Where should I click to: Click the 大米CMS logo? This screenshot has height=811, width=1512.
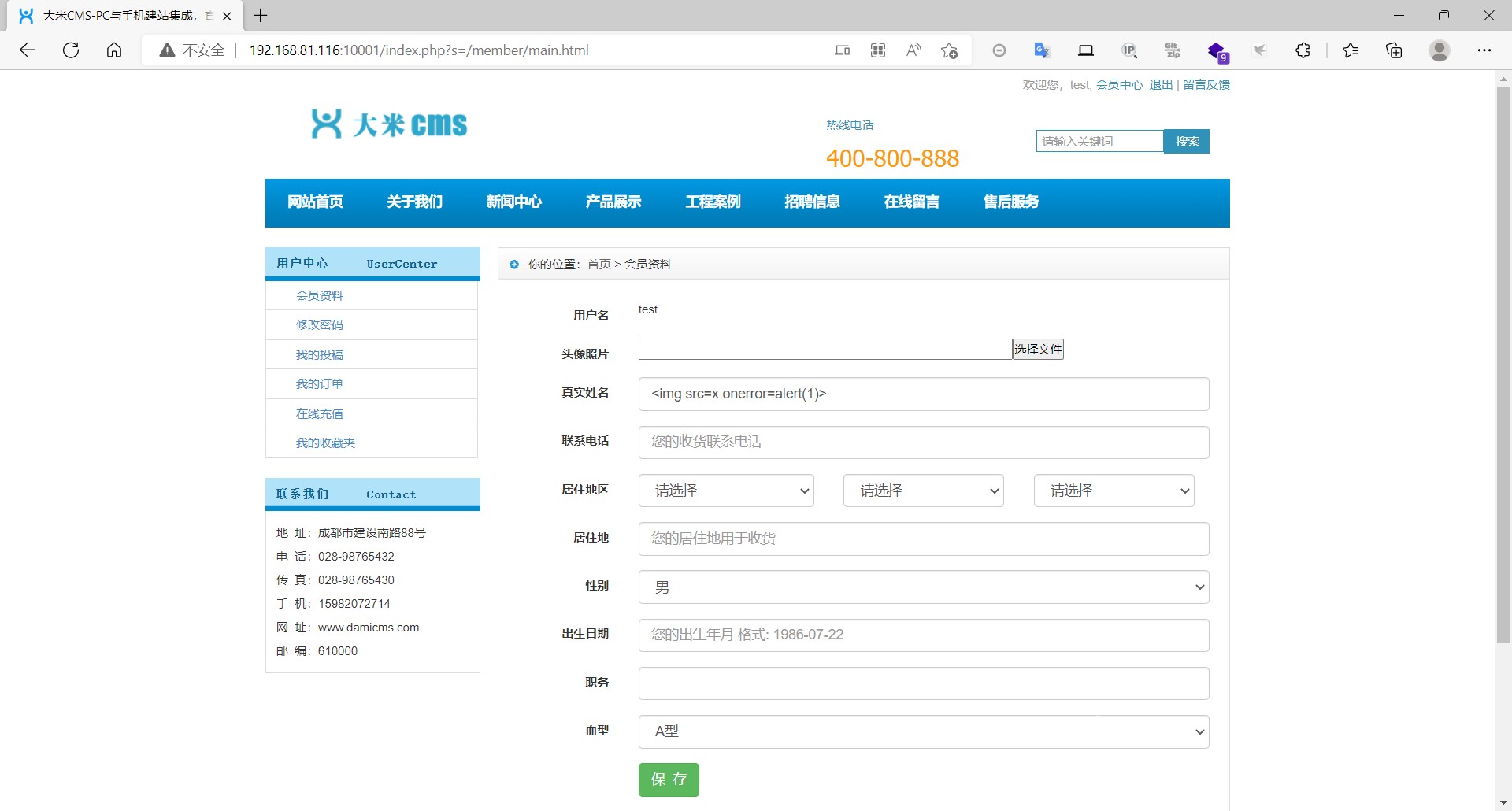(389, 124)
